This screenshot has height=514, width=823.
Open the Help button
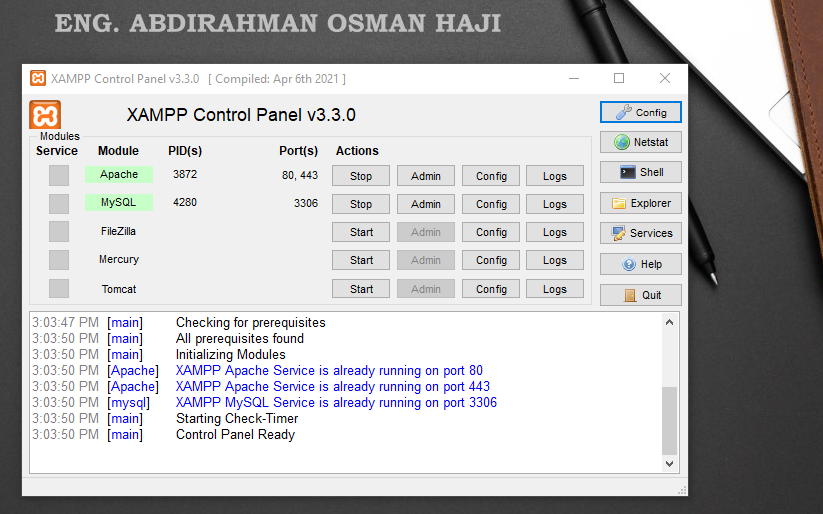[x=641, y=264]
